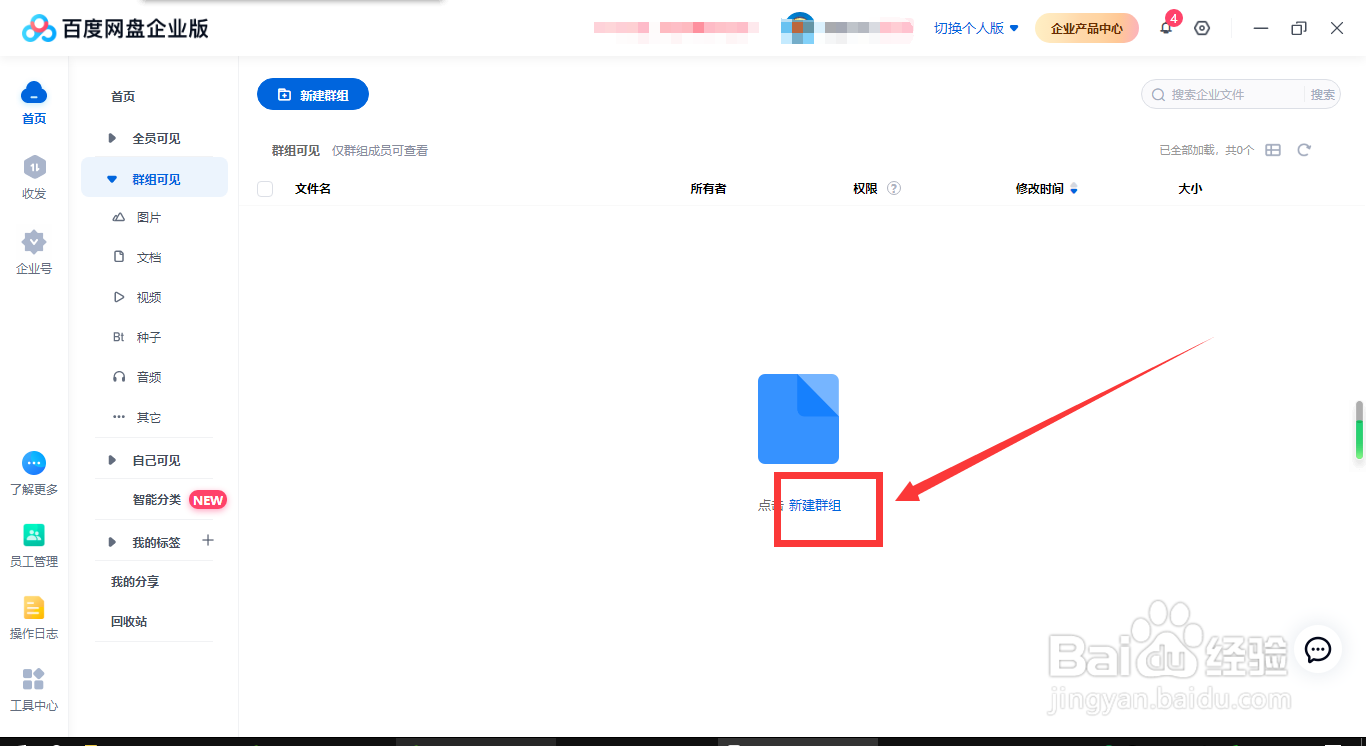
Task: Open 收发 panel in left sidebar
Action: click(x=33, y=180)
